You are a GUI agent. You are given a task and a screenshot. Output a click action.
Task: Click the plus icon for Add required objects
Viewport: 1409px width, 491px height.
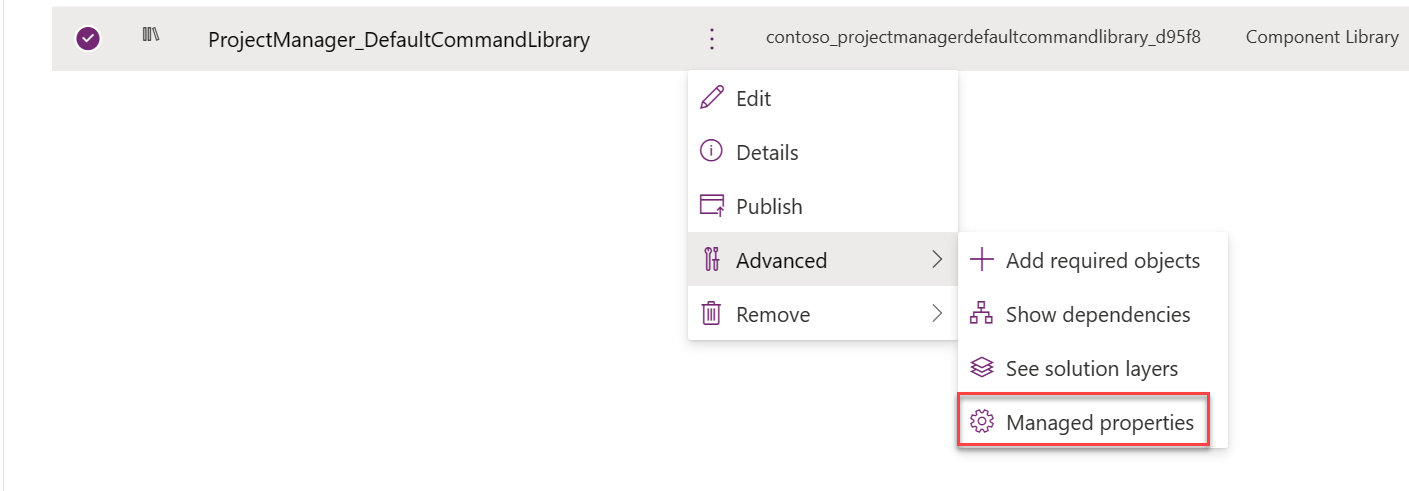982,260
